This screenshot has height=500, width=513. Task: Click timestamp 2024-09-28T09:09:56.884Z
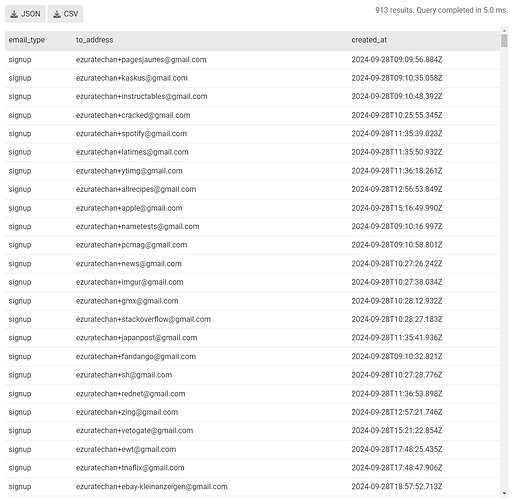click(397, 60)
